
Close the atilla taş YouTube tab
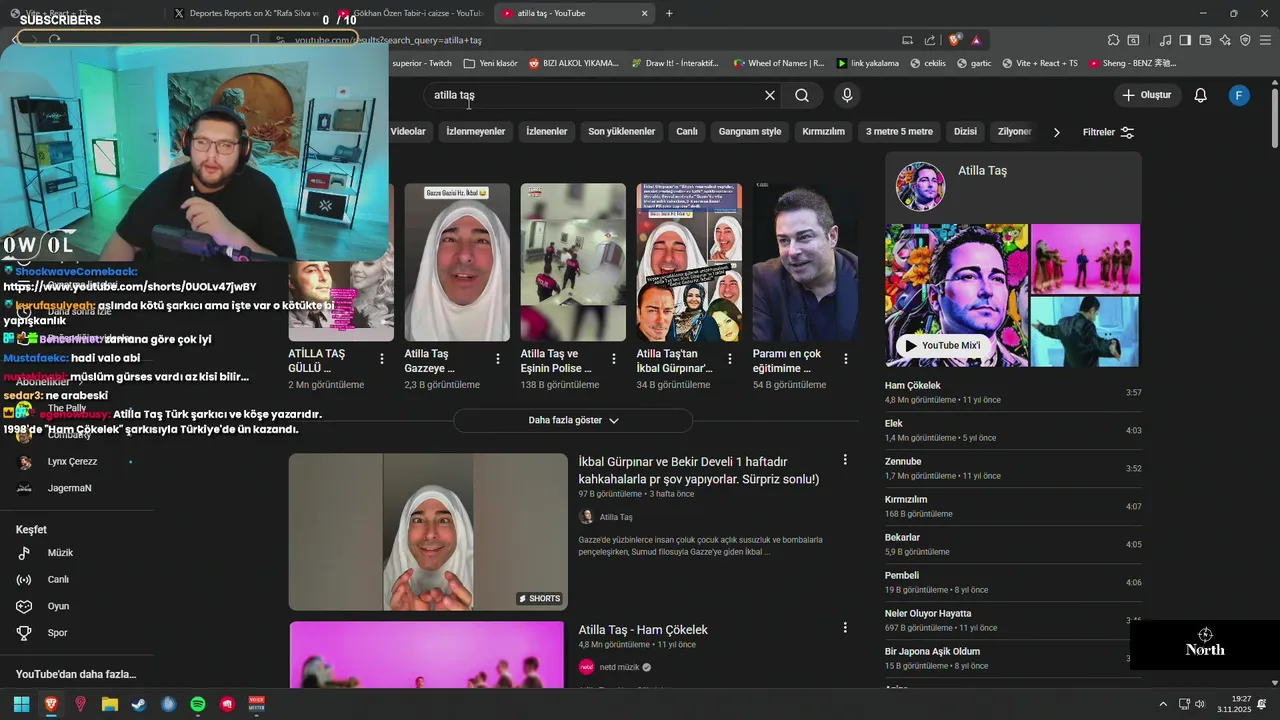pos(645,13)
